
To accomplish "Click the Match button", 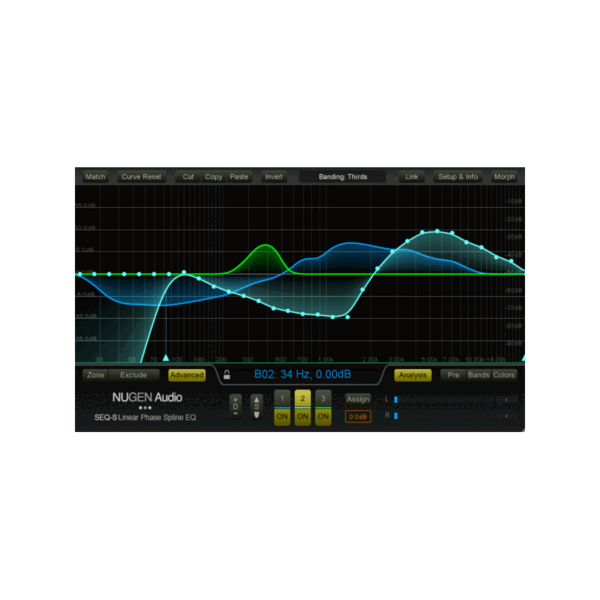I will click(x=95, y=177).
